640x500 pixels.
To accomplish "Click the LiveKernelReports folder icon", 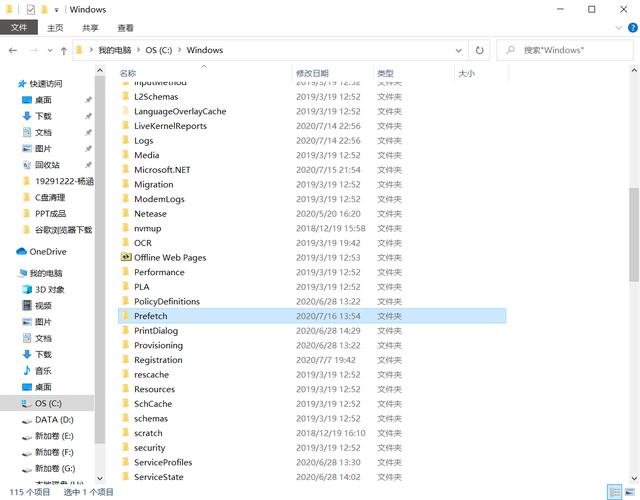I will point(126,126).
